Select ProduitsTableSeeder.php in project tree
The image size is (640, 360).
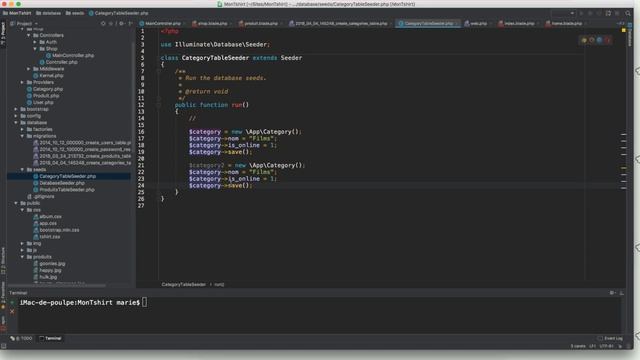click(x=64, y=190)
